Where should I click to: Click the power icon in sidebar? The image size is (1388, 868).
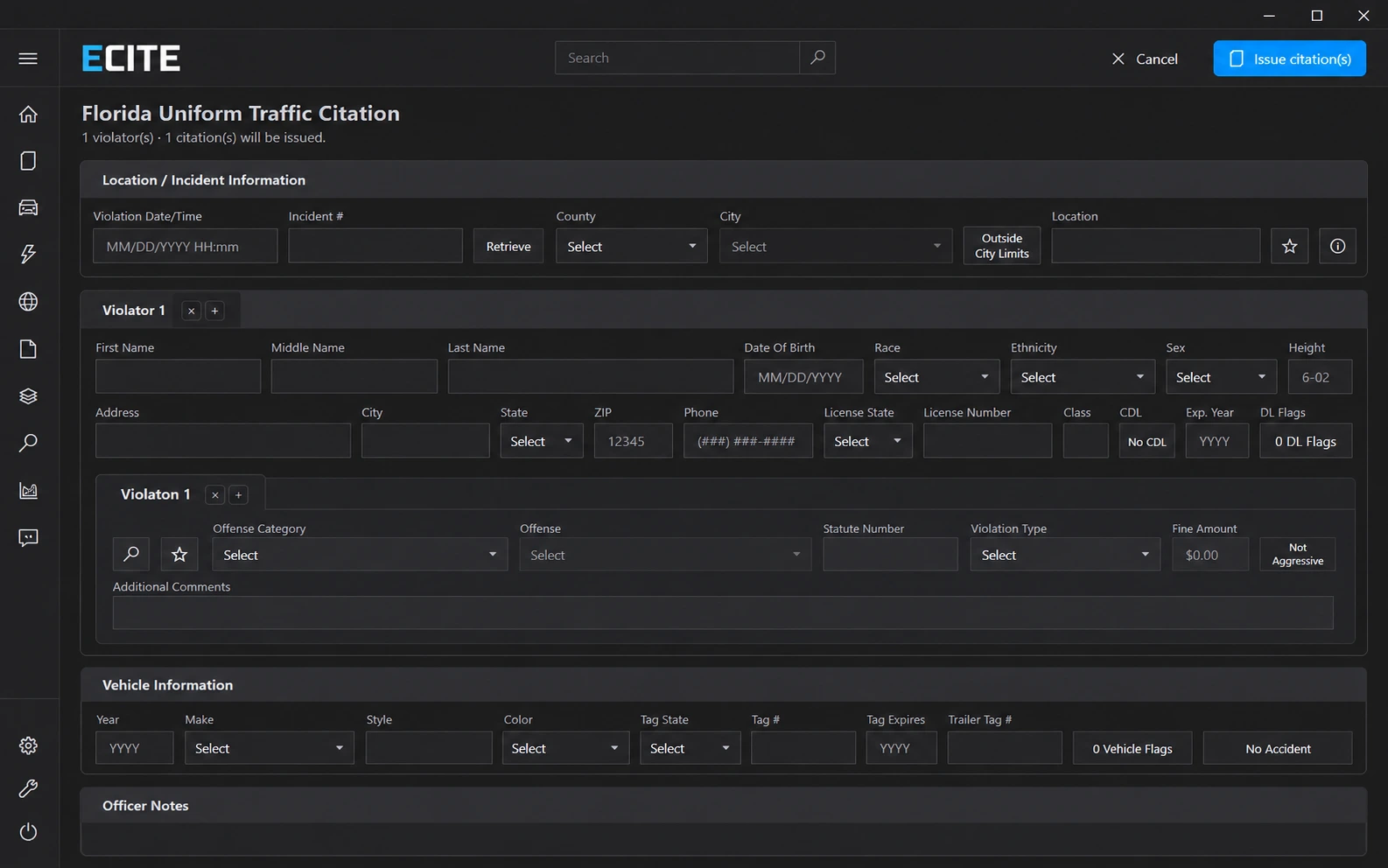click(28, 831)
